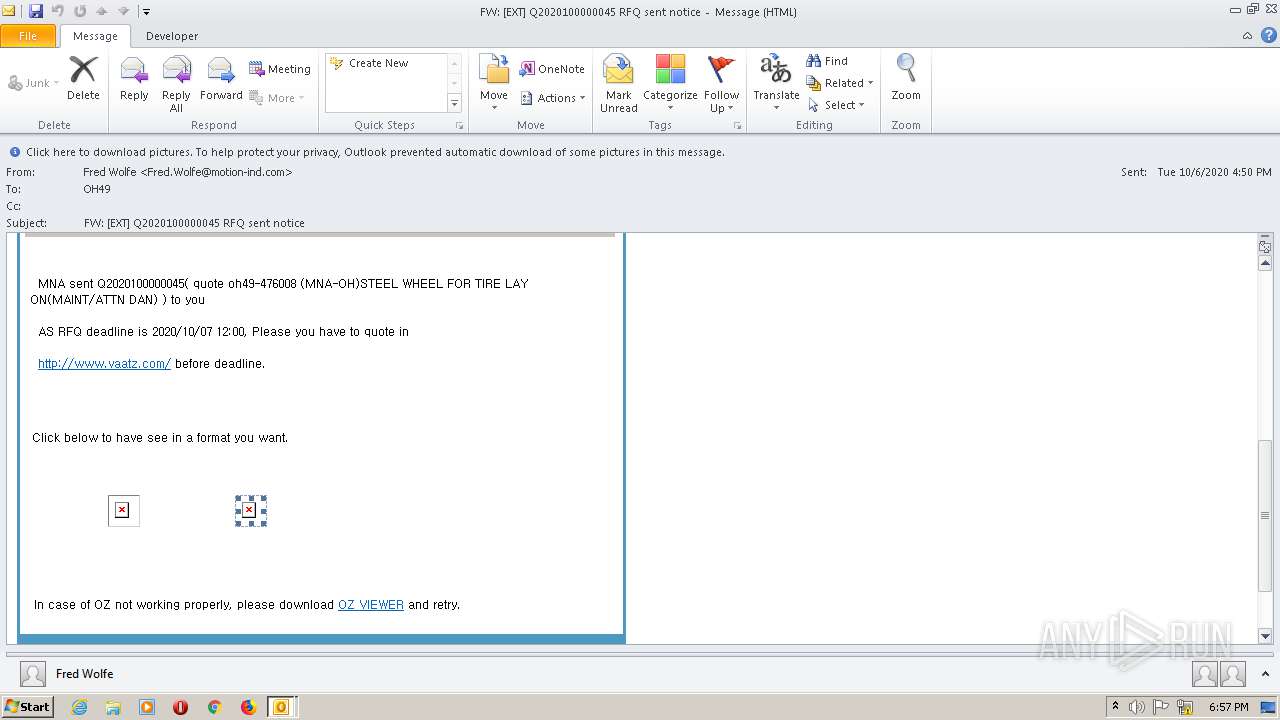The width and height of the screenshot is (1280, 720).
Task: Click the message vertical scrollbar thumb
Action: [1265, 515]
